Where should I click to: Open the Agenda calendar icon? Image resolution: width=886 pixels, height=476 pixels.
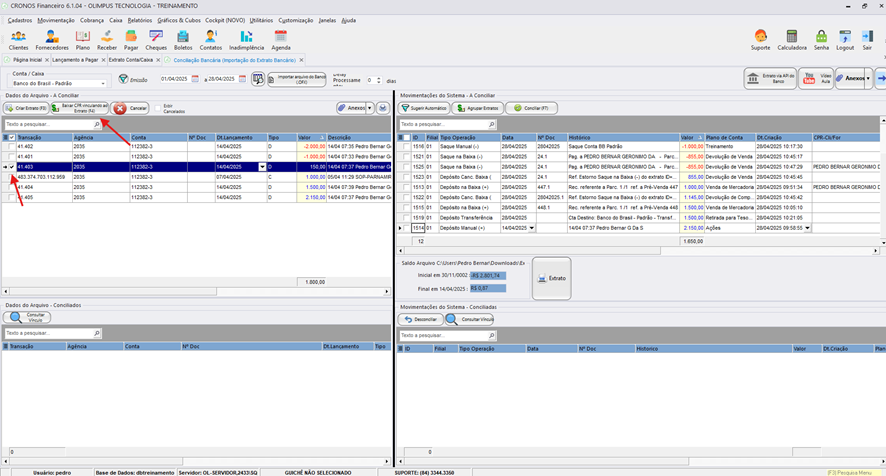(x=281, y=40)
